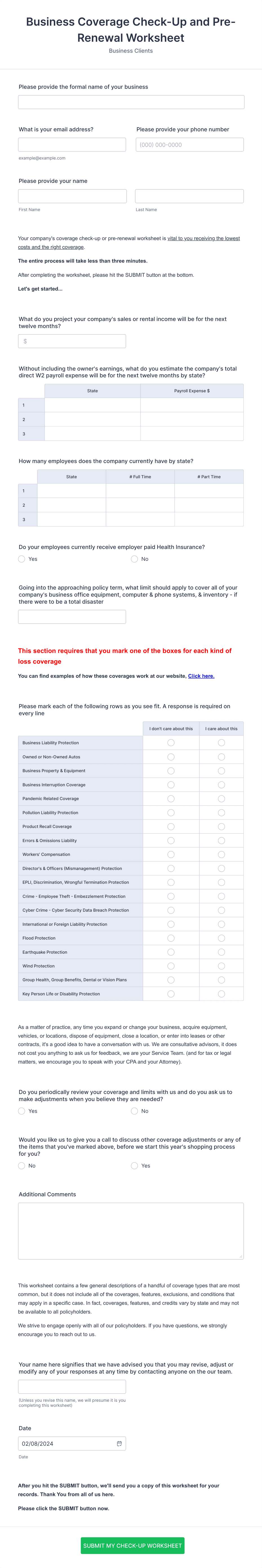Mark 'I don't care about this' for Pandemic Related Coverage

171,799
